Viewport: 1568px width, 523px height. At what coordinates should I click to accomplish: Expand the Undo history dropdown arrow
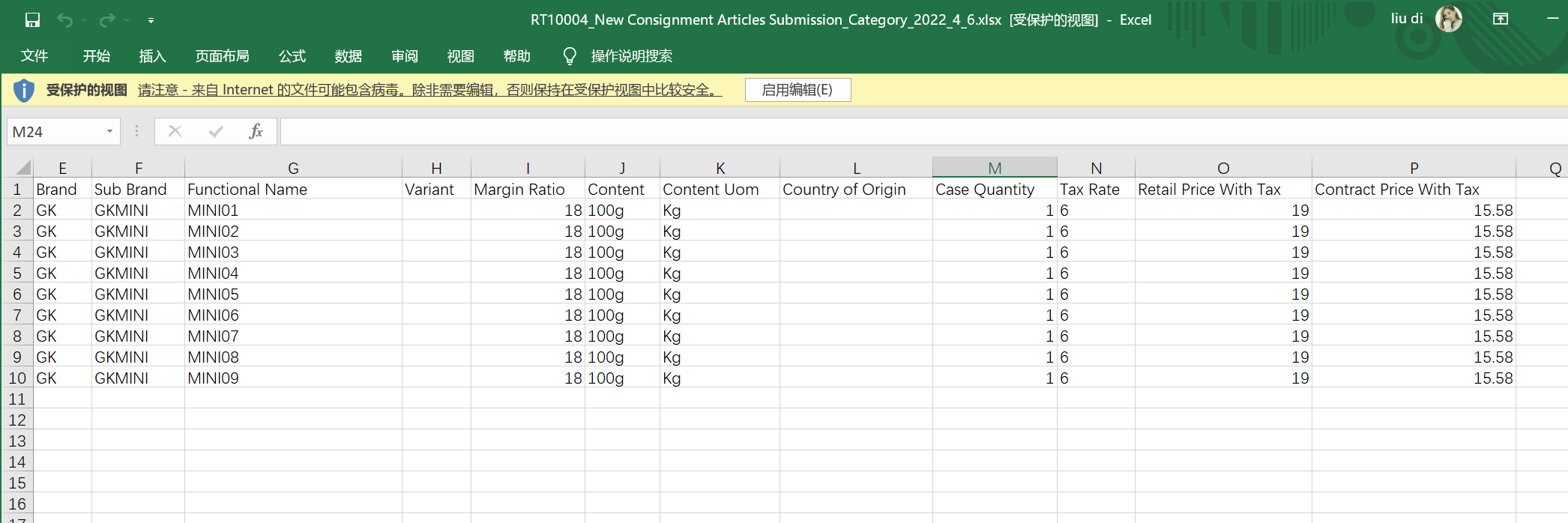[84, 20]
